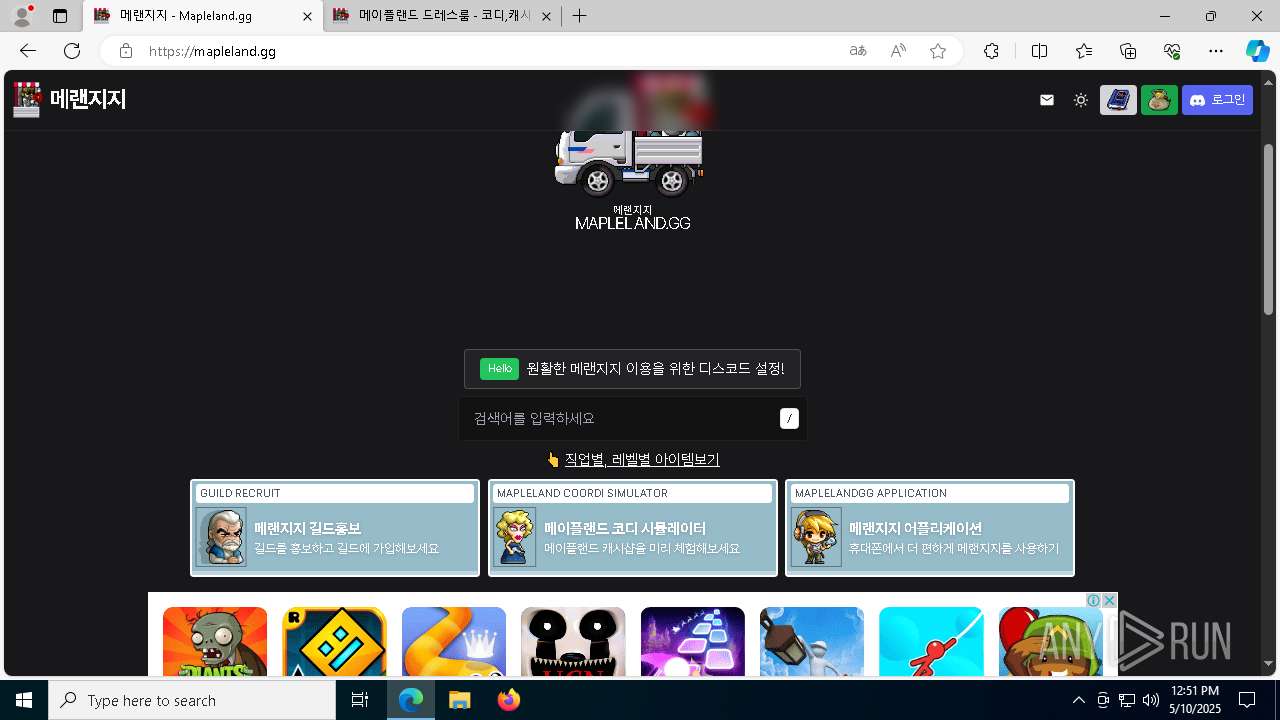Viewport: 1280px width, 720px height.
Task: Close the 메랜지지 - Mapleland.gg tab
Action: tap(307, 16)
